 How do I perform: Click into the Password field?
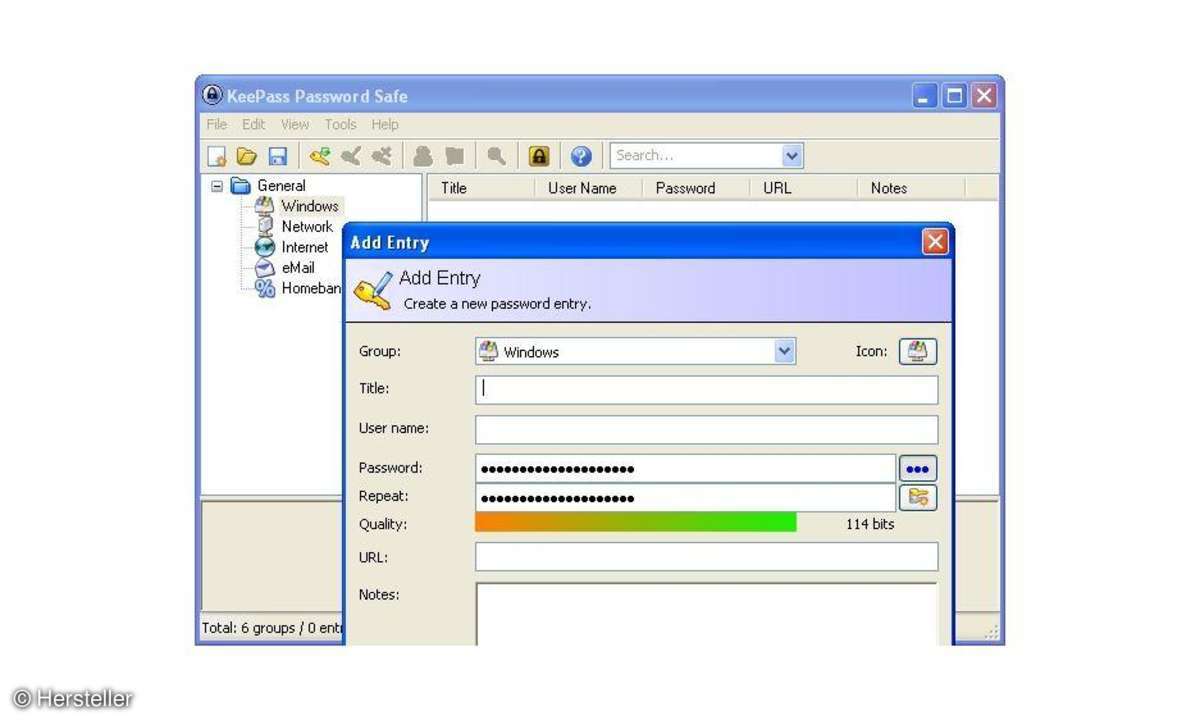click(685, 469)
